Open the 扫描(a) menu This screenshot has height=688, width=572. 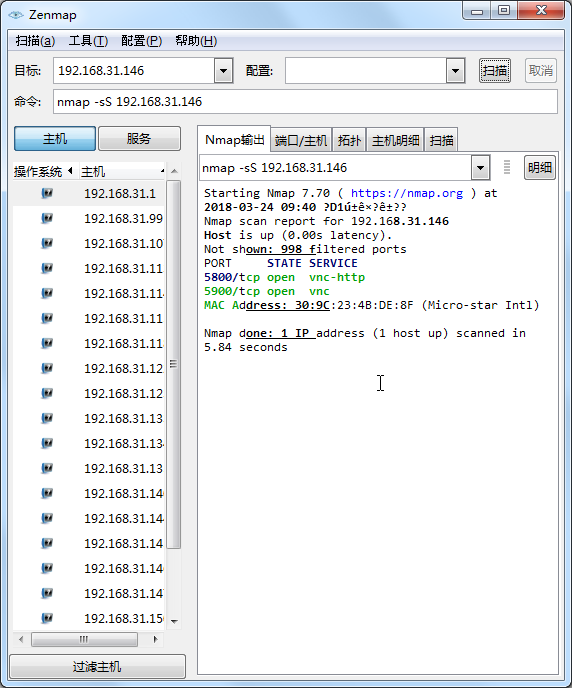(35, 41)
